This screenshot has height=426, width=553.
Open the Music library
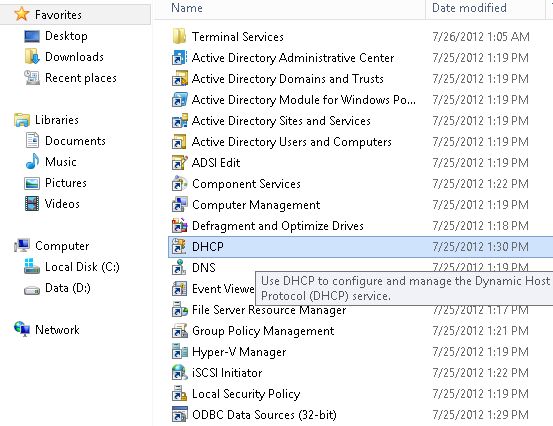pos(61,162)
